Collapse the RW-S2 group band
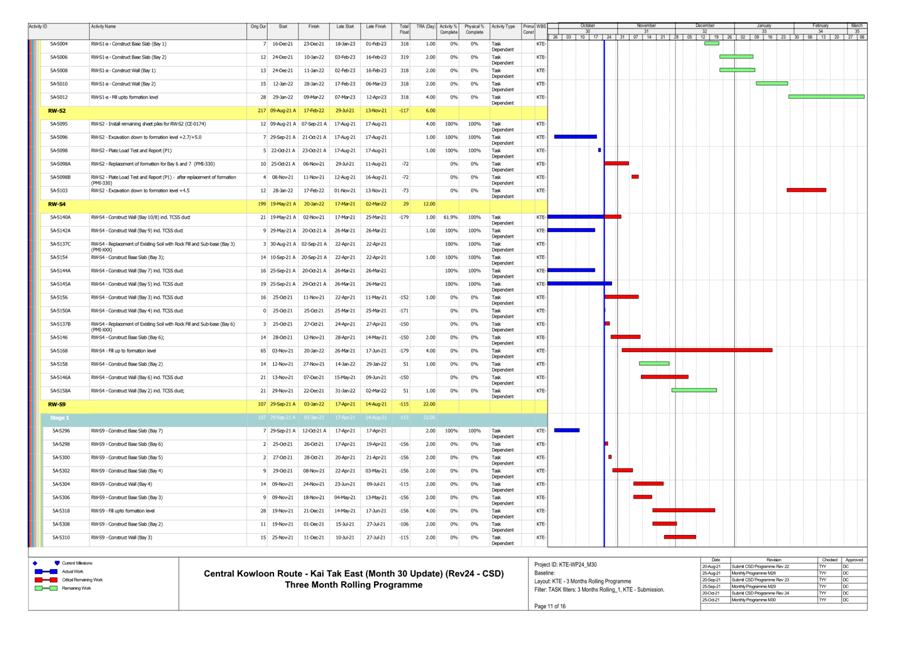 coord(58,111)
